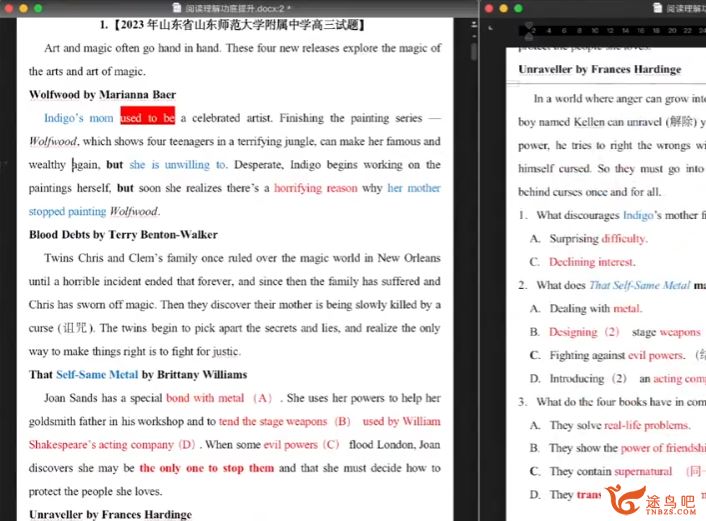Maximize the right Word window with the green button
Viewport: 706px width, 521px height.
click(519, 8)
